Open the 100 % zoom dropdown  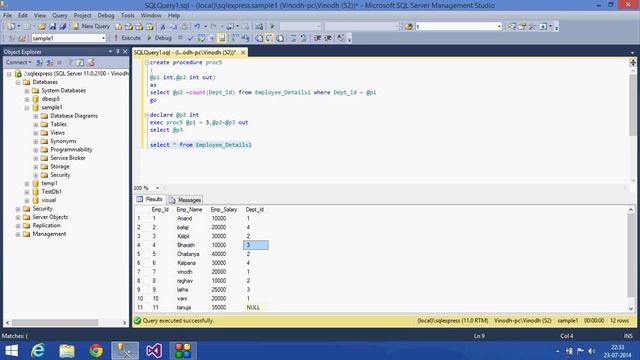click(x=158, y=188)
